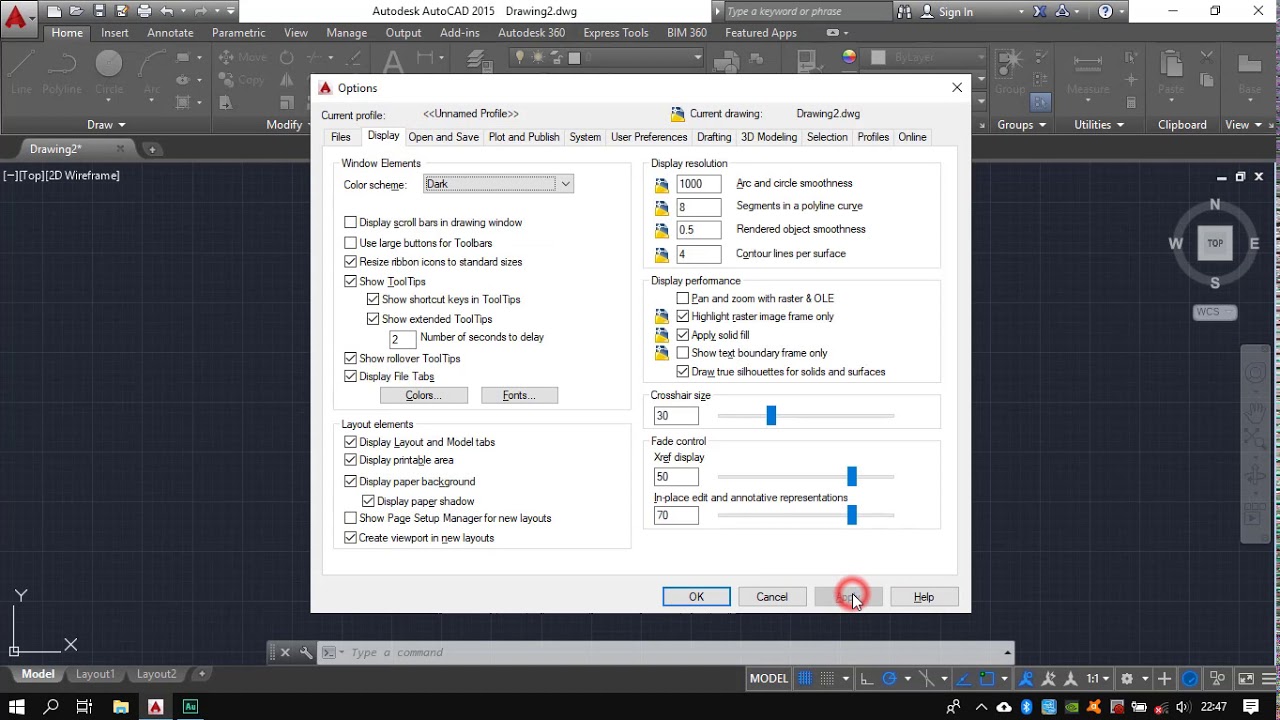Screen dimensions: 1280x720
Task: Expand the Groups panel dropdown
Action: pyautogui.click(x=1021, y=125)
